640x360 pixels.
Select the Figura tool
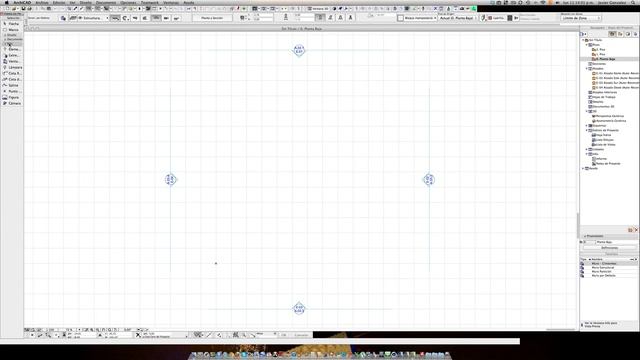[11, 98]
